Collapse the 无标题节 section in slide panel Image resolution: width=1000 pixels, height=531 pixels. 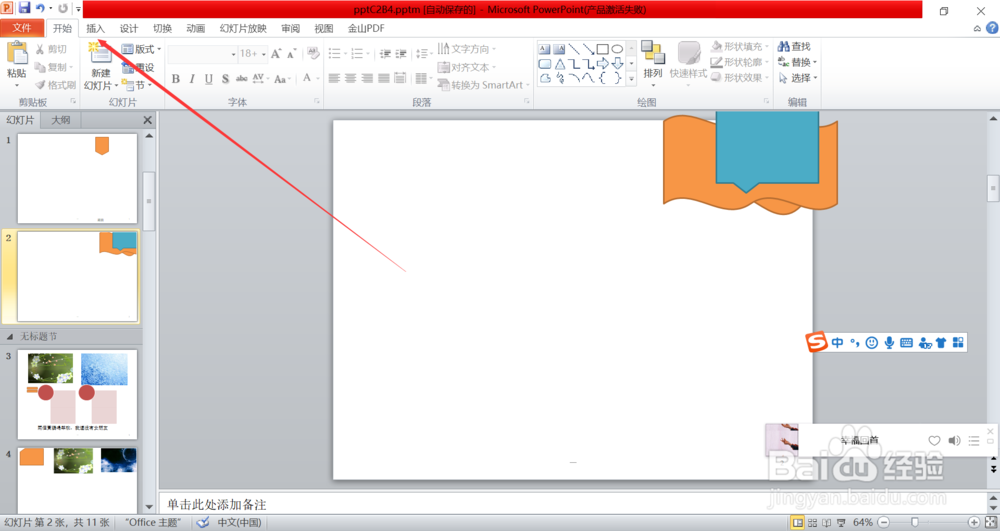(x=10, y=337)
